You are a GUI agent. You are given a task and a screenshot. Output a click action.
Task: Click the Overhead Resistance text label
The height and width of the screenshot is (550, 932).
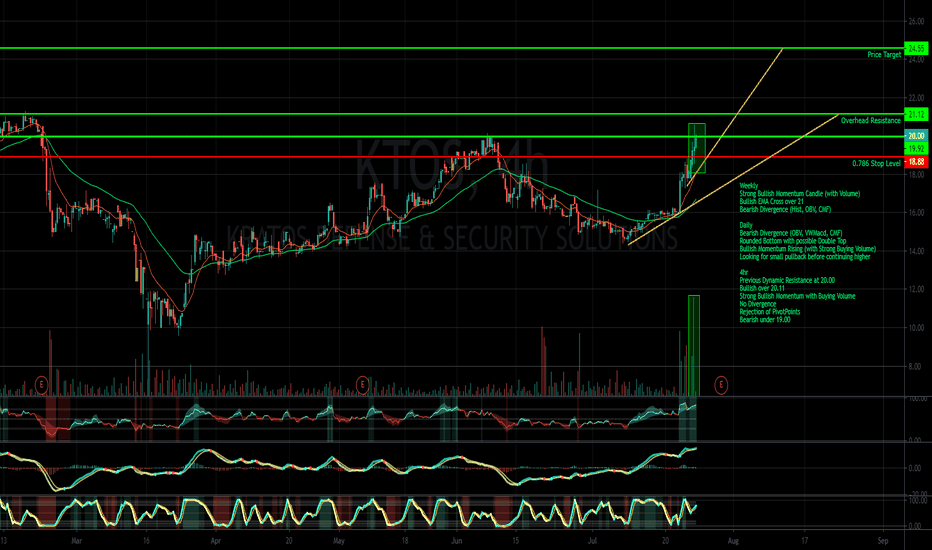pos(870,121)
